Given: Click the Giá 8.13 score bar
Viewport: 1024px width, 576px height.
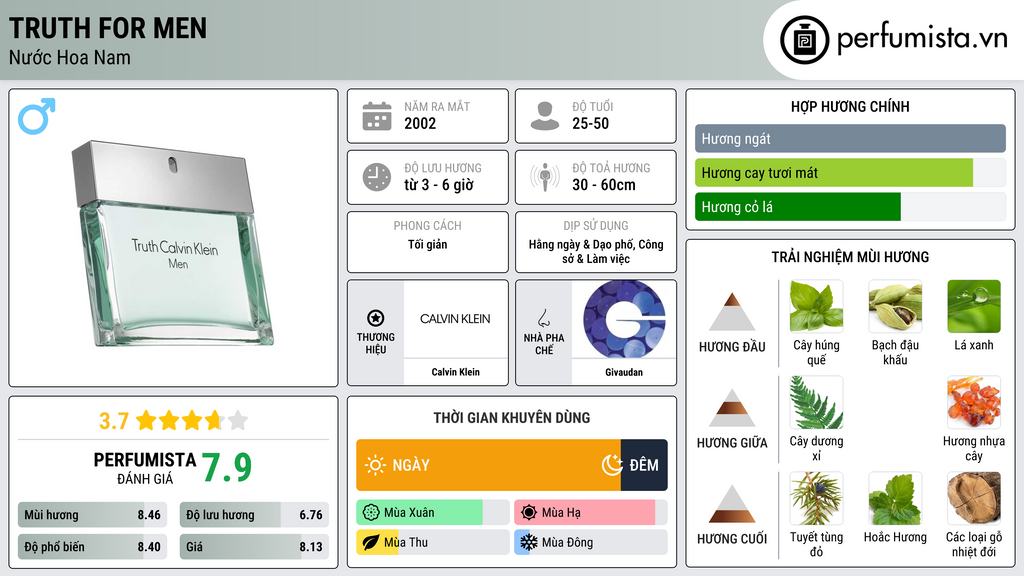Looking at the screenshot, I should (x=254, y=547).
